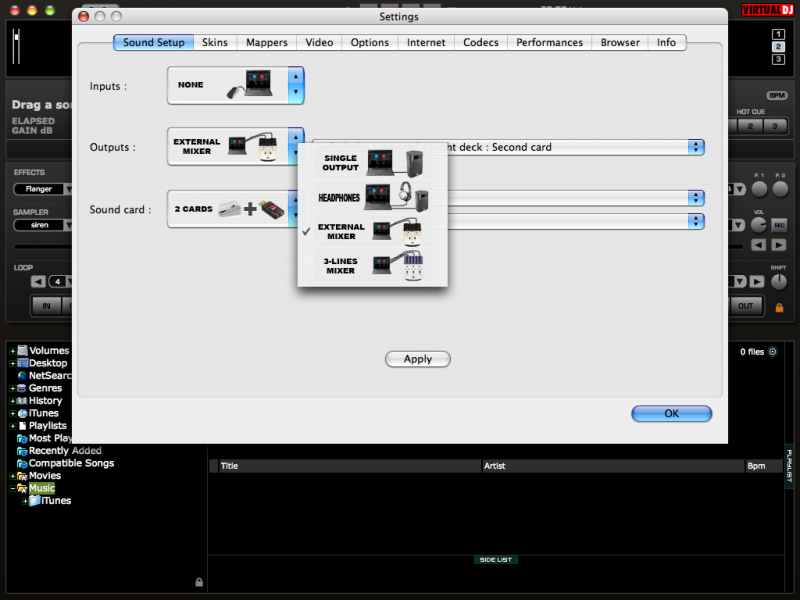Switch to the Skins tab
Image resolution: width=800 pixels, height=600 pixels.
tap(214, 43)
